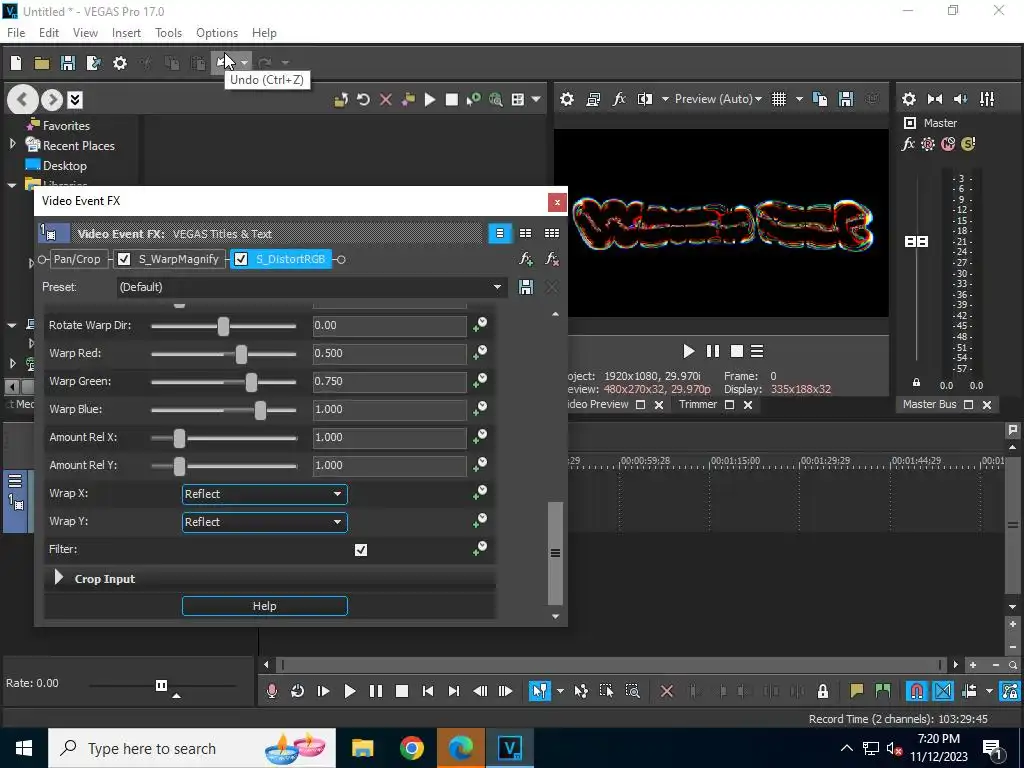Expand the Crop Input section
1024x768 pixels.
tap(59, 577)
